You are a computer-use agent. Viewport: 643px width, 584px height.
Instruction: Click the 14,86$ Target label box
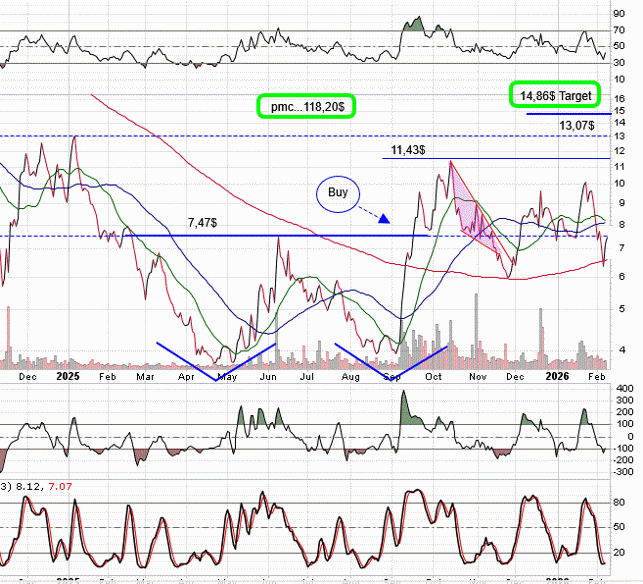pos(556,95)
